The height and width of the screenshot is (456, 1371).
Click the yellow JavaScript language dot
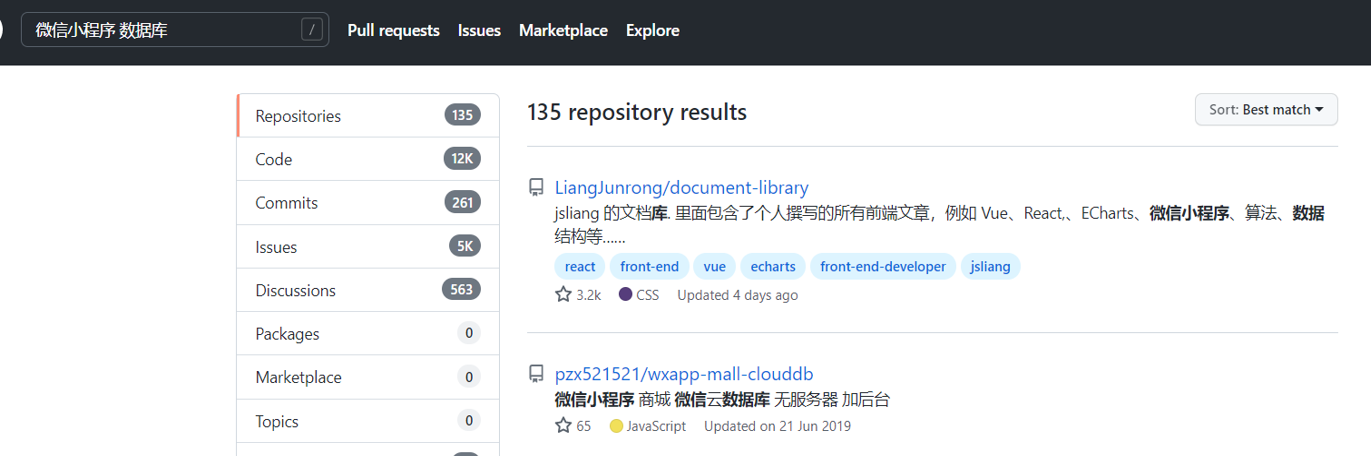tap(616, 426)
